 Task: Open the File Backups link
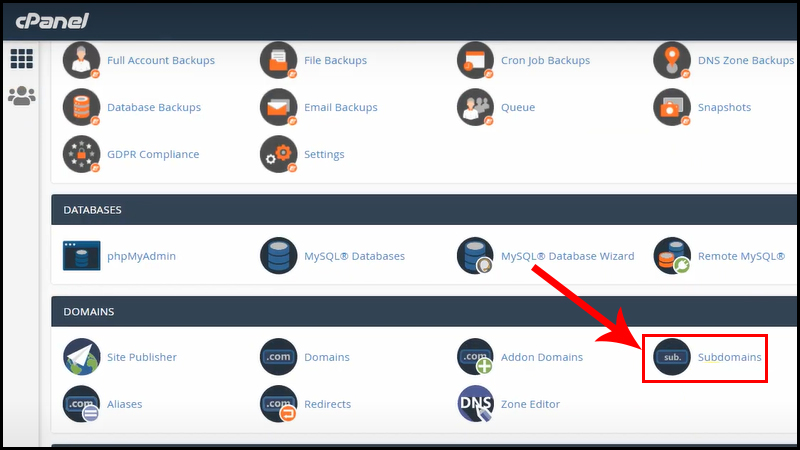[335, 60]
